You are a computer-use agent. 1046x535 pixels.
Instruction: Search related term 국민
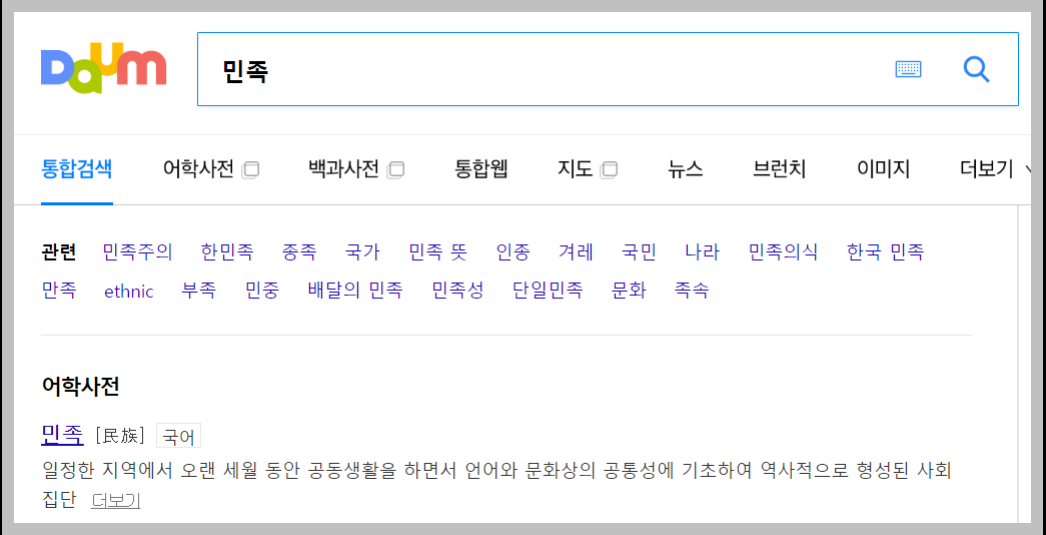click(x=638, y=252)
